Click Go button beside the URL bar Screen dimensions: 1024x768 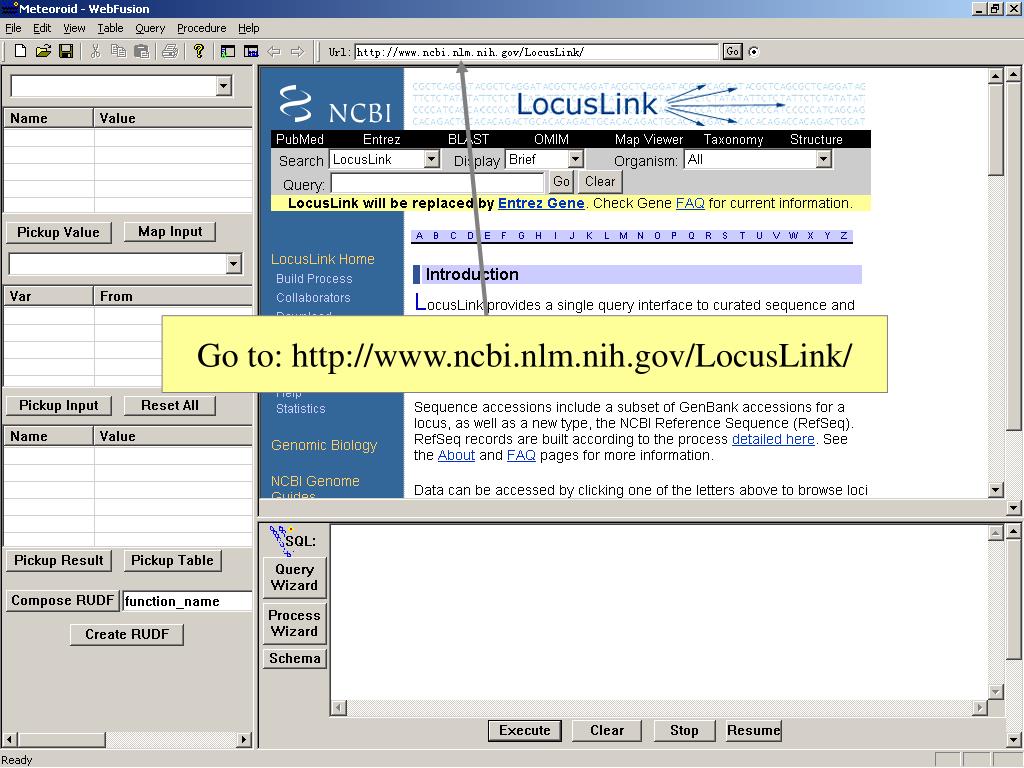click(x=733, y=52)
